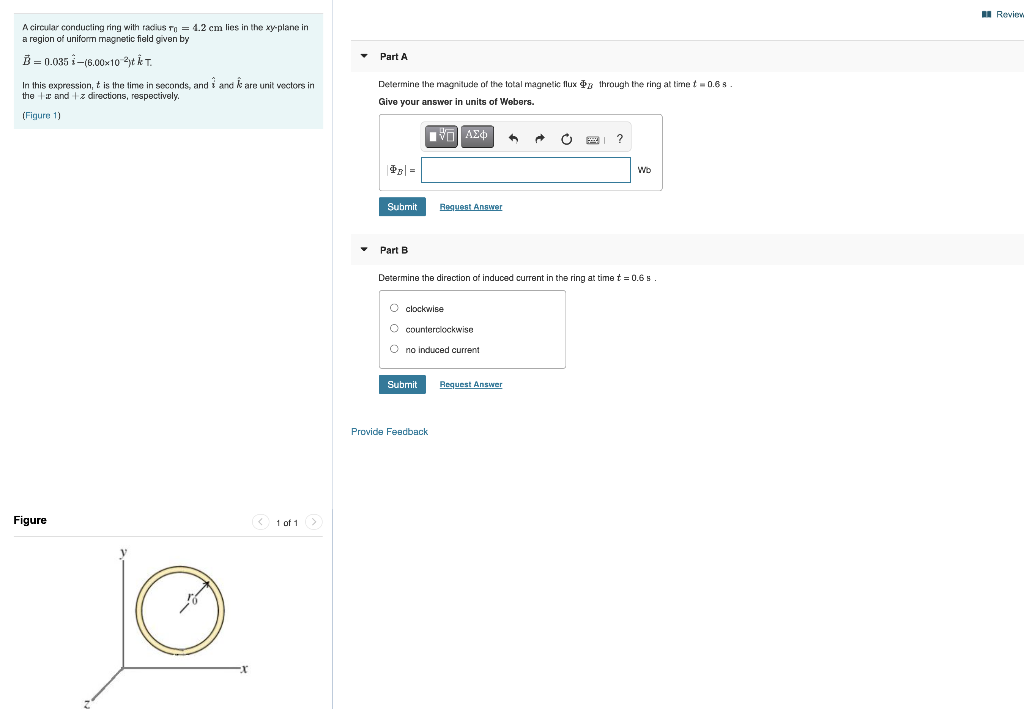The image size is (1024, 709).
Task: Request Answer for Part B
Action: 470,384
